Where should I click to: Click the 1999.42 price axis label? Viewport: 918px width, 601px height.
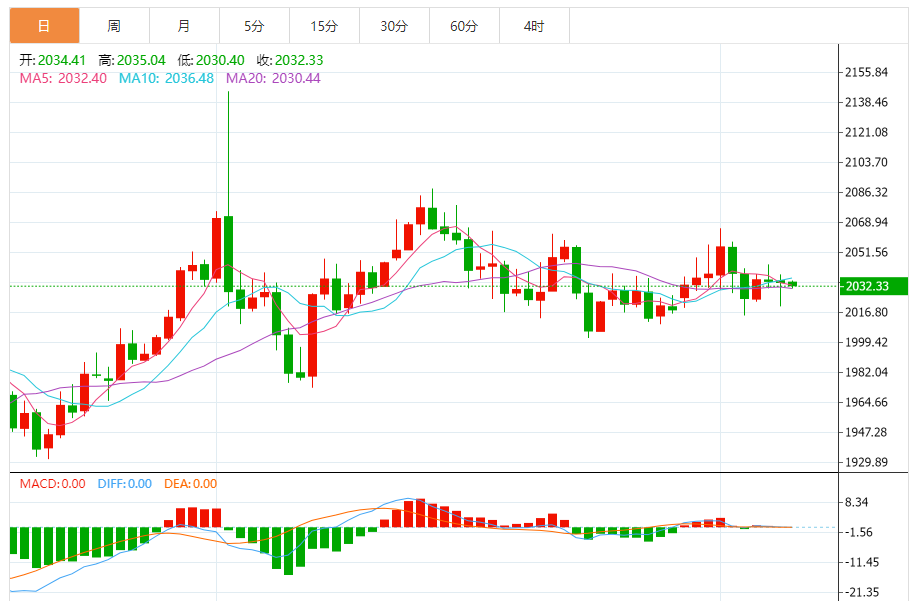(x=866, y=342)
